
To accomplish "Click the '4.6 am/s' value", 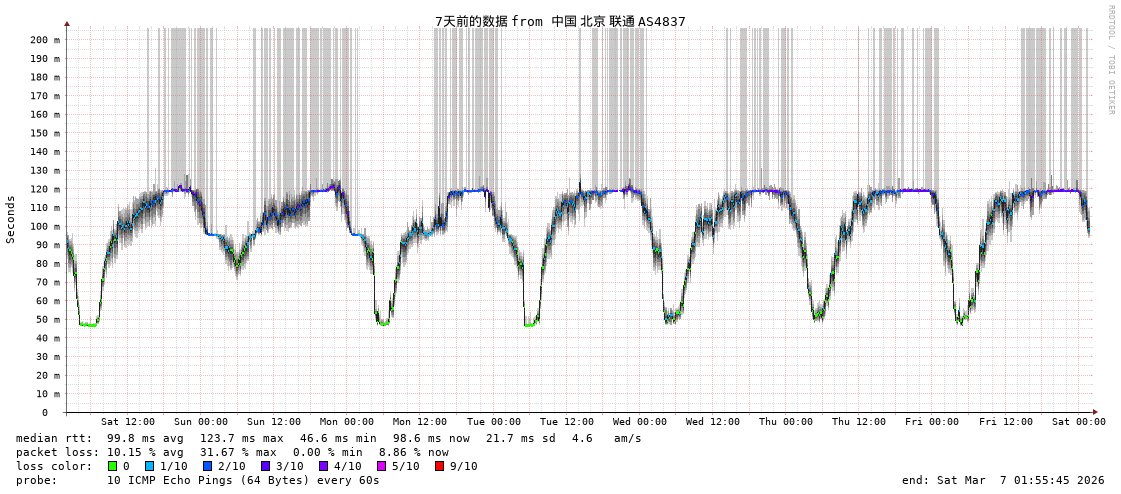I will coord(608,438).
